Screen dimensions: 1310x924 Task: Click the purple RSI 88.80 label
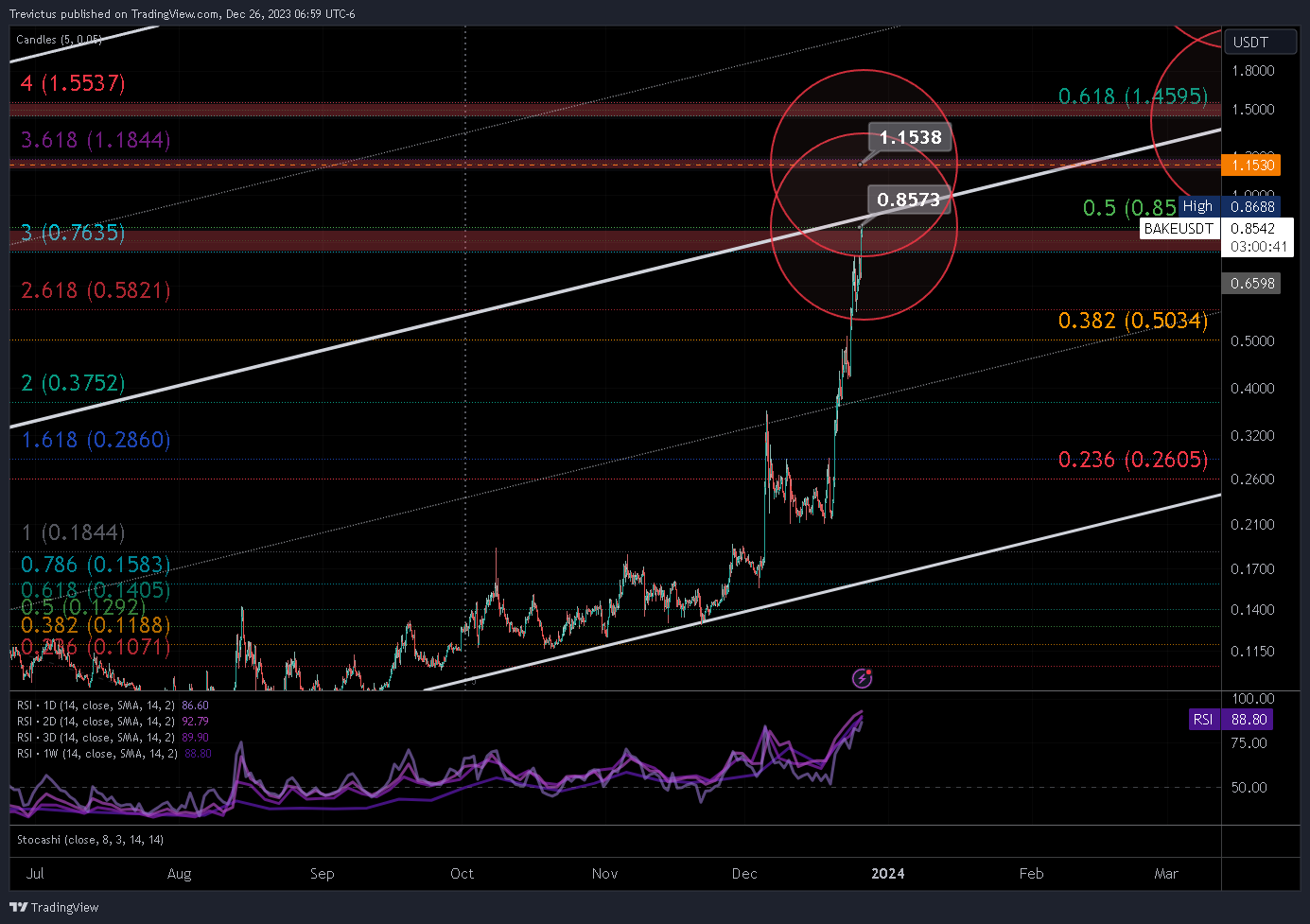(x=1231, y=720)
